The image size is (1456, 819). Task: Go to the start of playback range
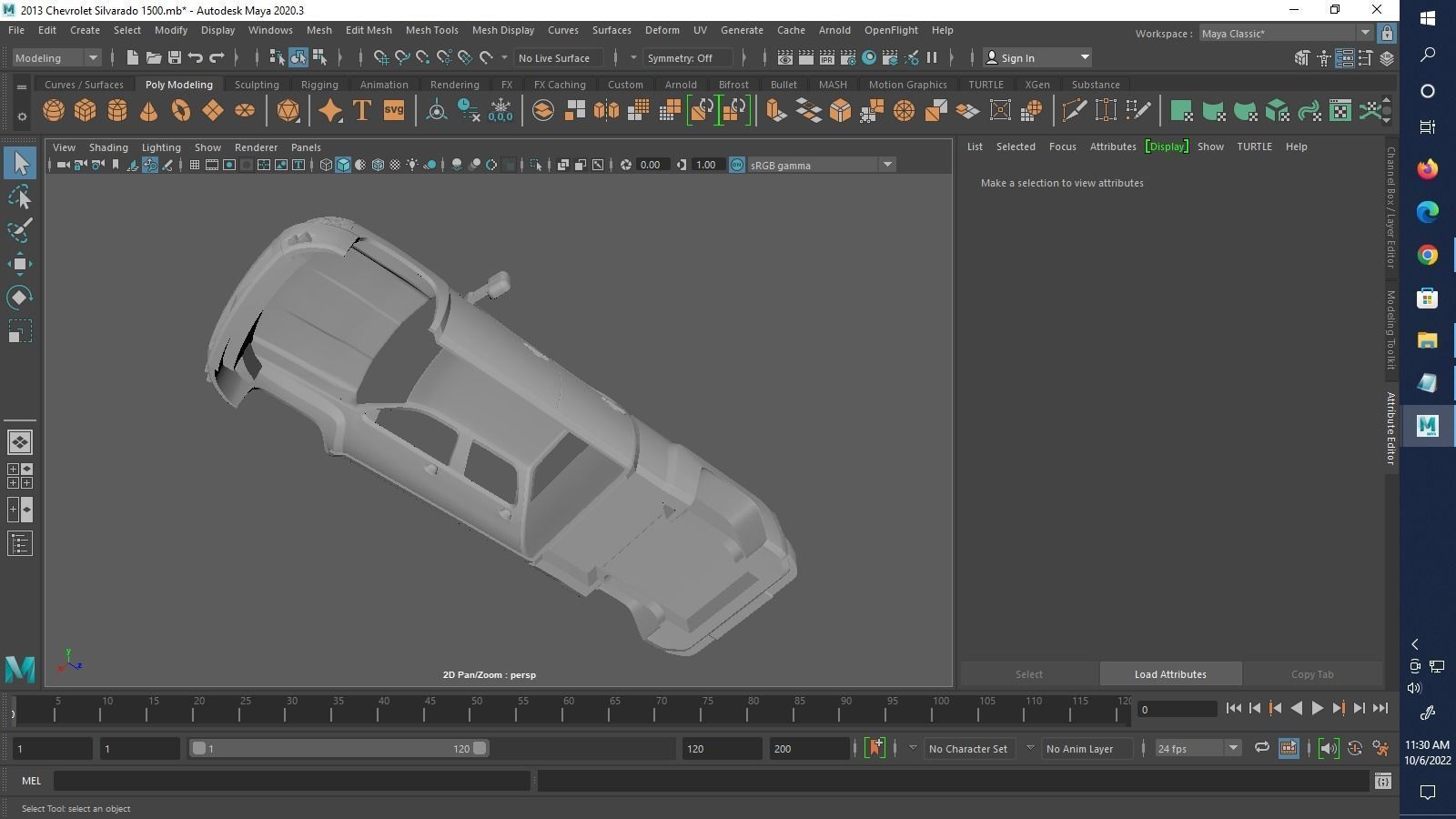[1233, 708]
